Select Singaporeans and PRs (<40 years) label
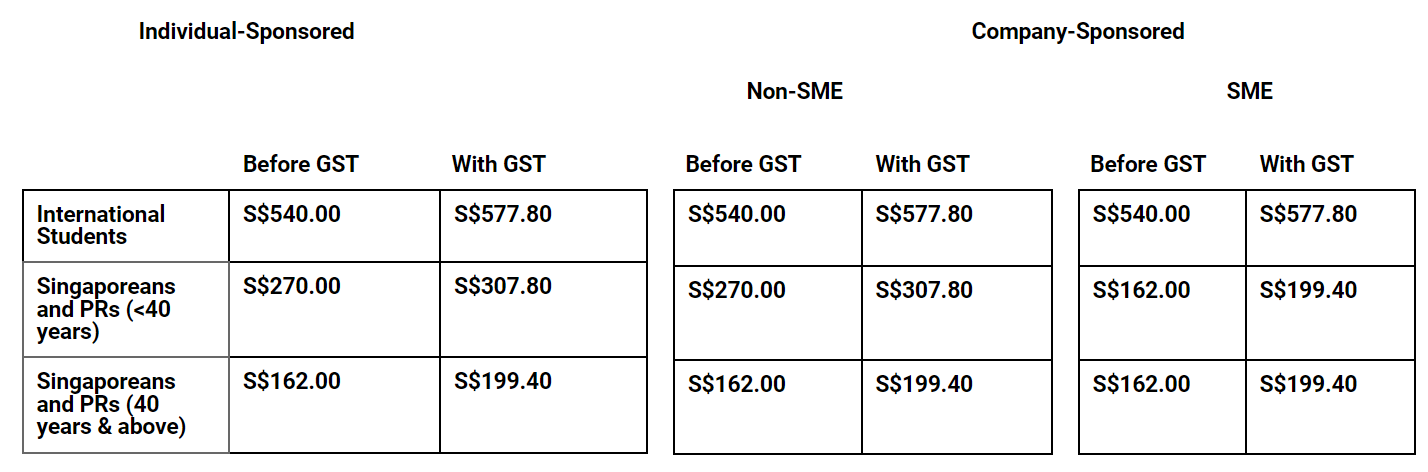Screen dimensions: 1428x472 pos(105,309)
